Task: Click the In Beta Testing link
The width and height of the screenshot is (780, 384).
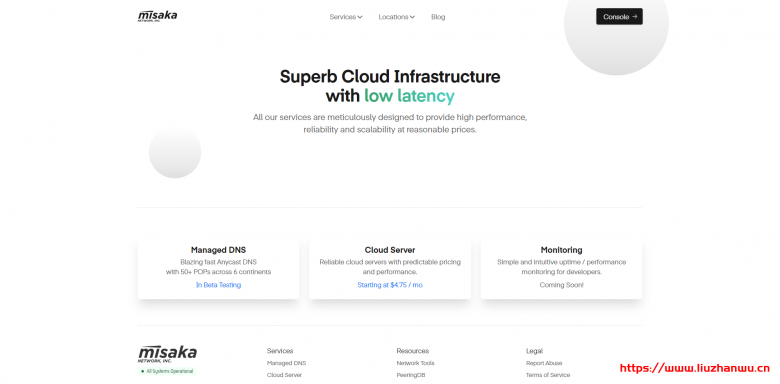Action: click(x=218, y=285)
